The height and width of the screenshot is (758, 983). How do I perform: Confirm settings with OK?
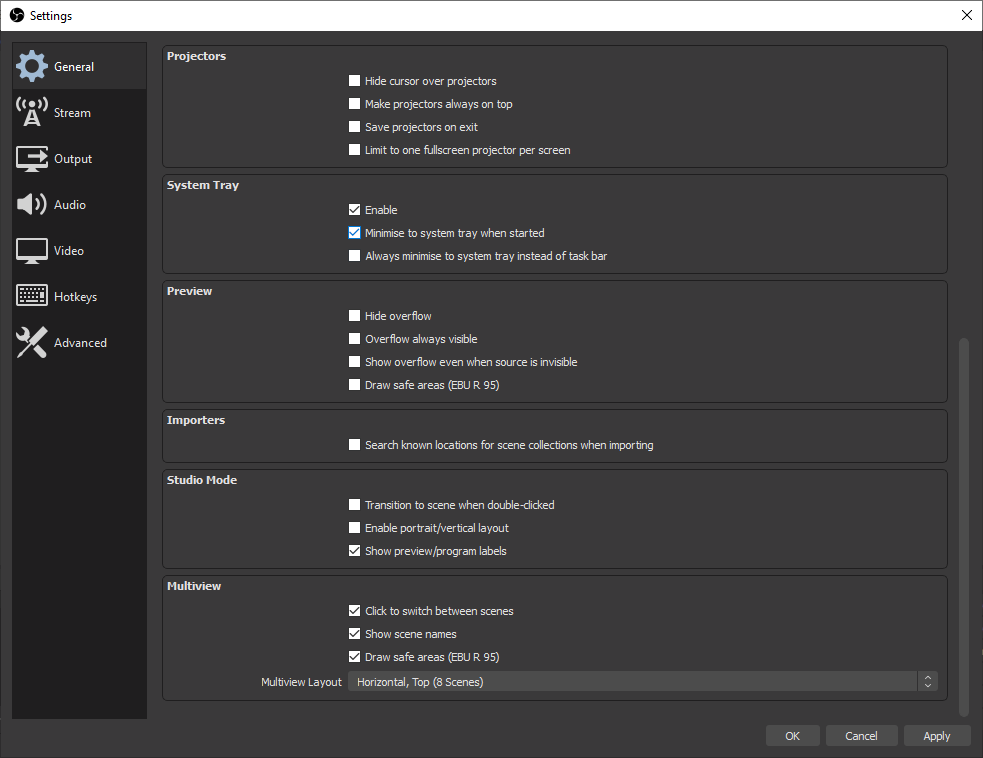coord(792,735)
